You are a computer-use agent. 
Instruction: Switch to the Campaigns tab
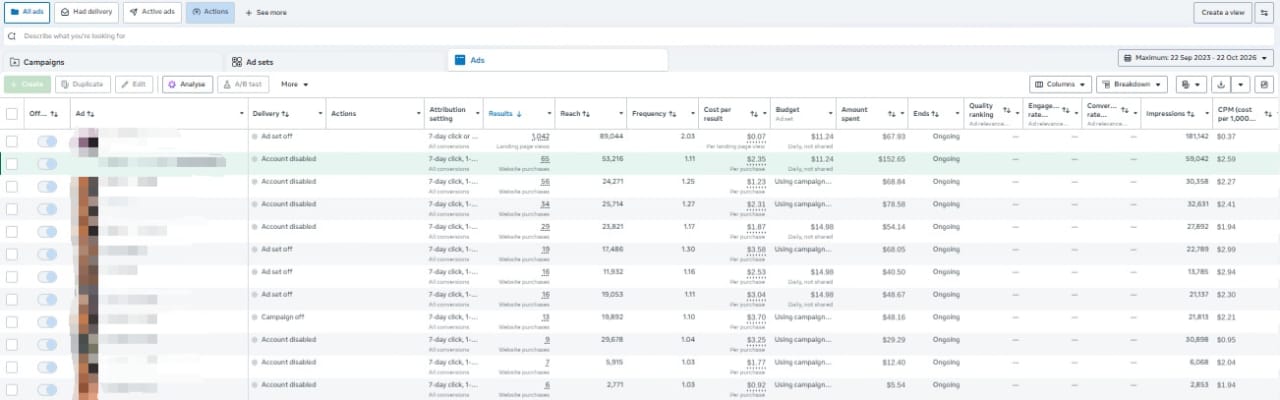pos(112,62)
